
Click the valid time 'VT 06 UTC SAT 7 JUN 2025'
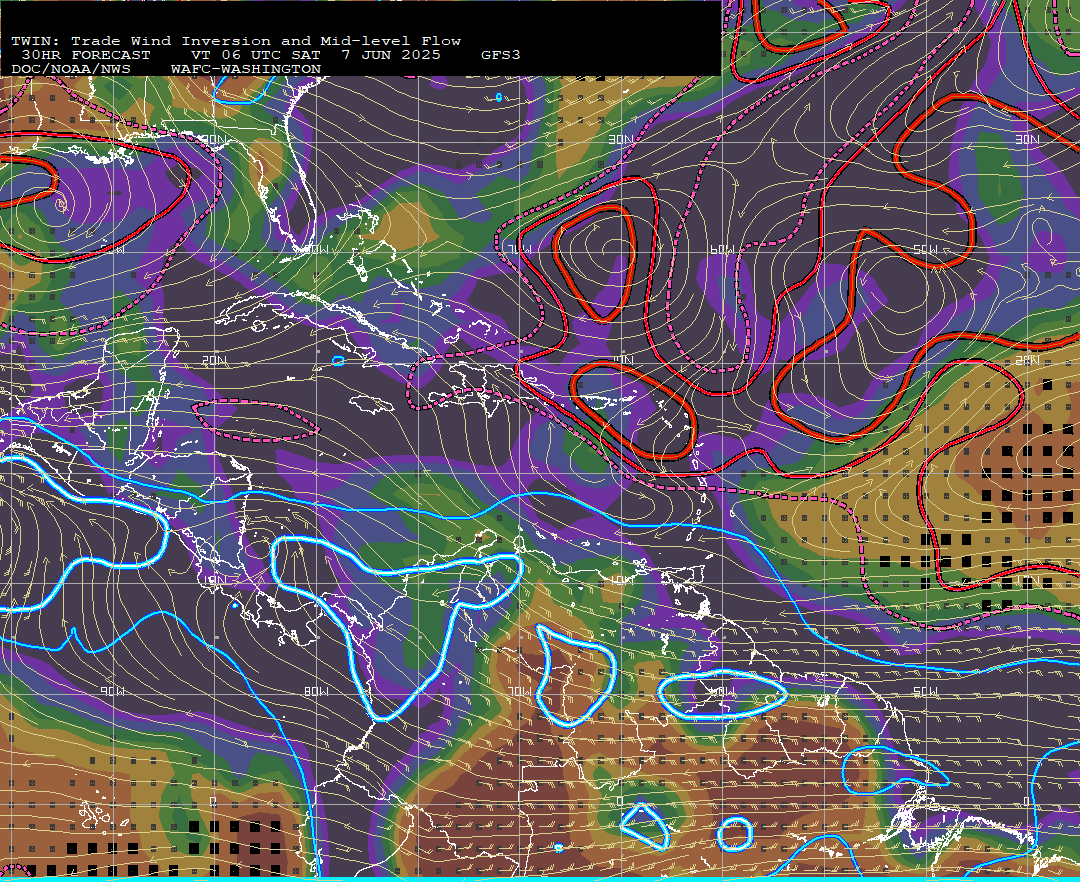pos(315,55)
